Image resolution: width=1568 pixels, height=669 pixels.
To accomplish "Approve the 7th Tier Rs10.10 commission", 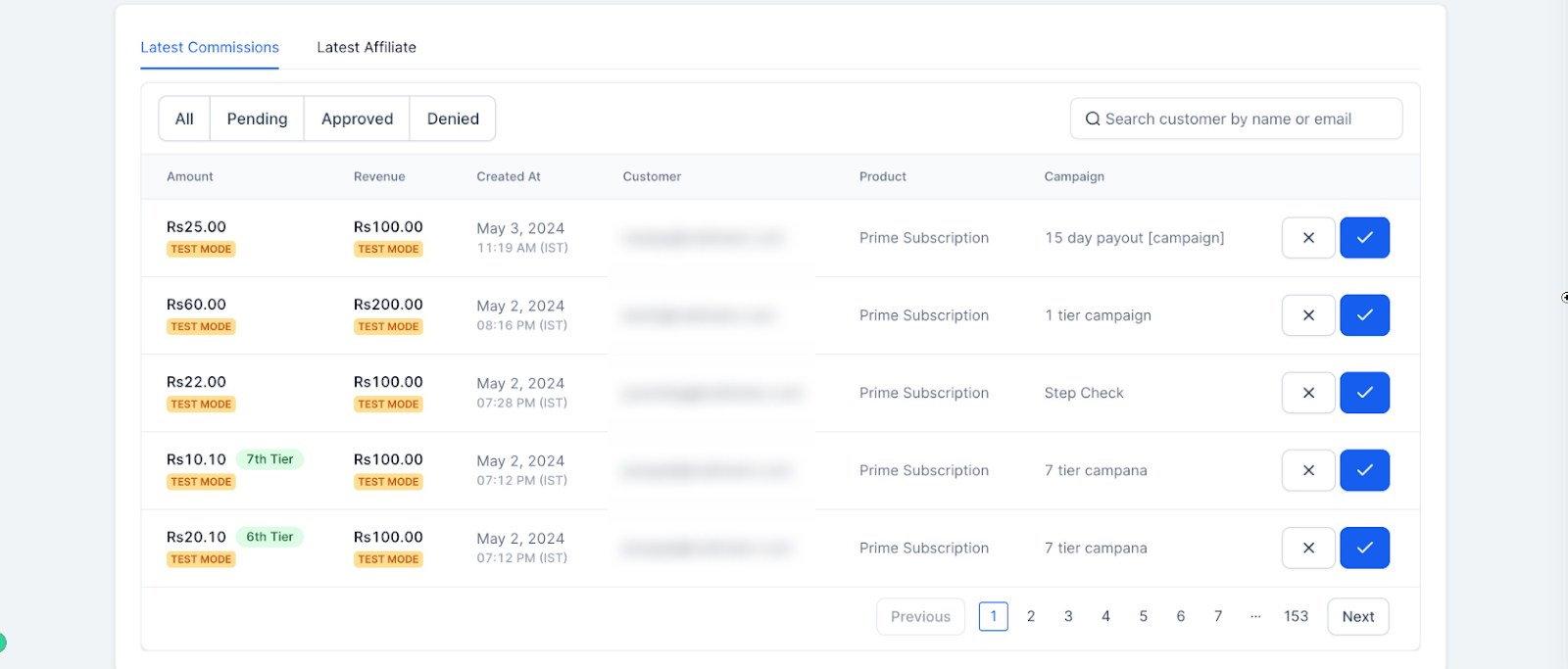I will click(1364, 470).
